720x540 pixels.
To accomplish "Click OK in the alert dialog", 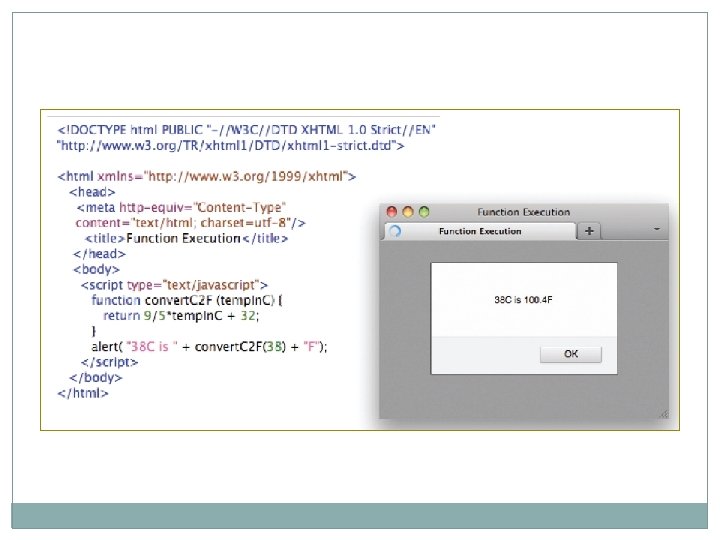I will pyautogui.click(x=571, y=354).
